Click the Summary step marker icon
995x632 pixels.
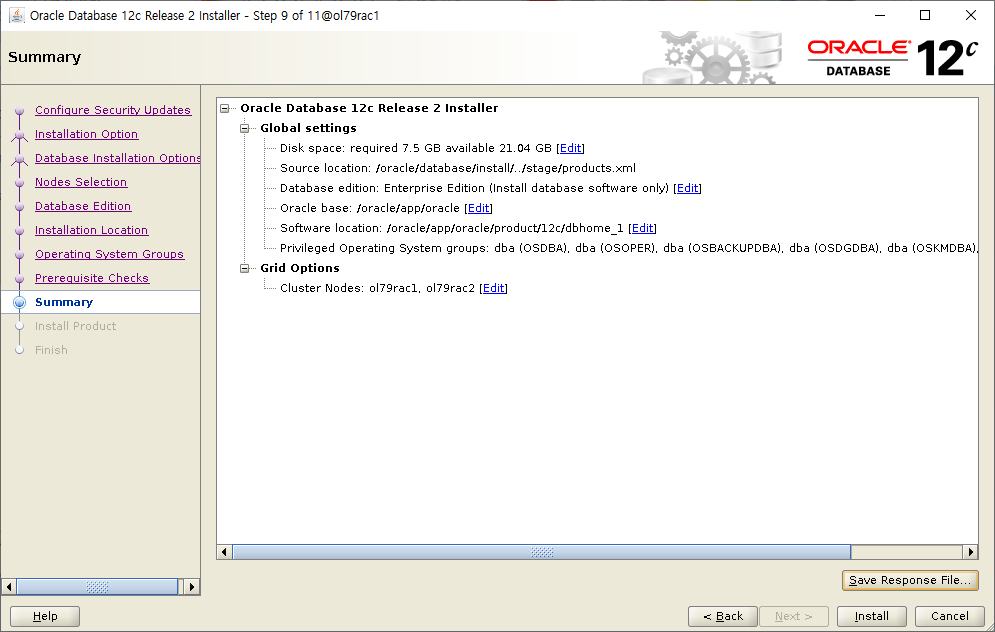(20, 302)
